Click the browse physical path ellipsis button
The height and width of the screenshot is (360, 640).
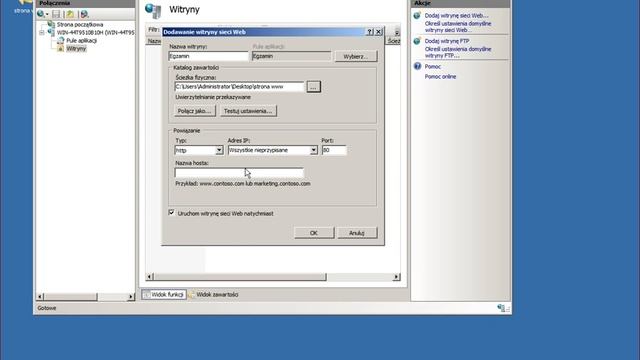pos(313,87)
